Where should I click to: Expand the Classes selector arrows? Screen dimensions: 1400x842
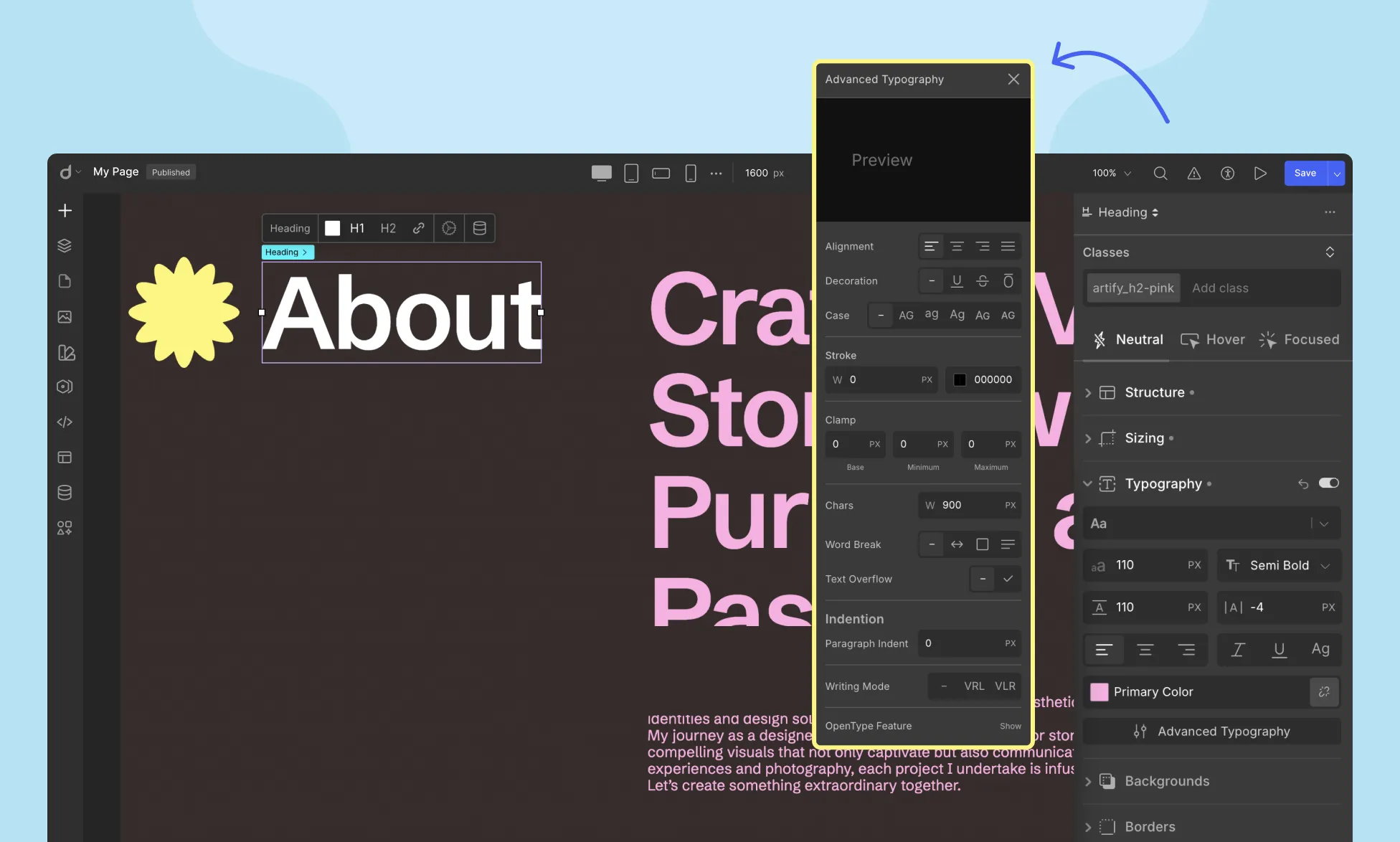coord(1330,252)
